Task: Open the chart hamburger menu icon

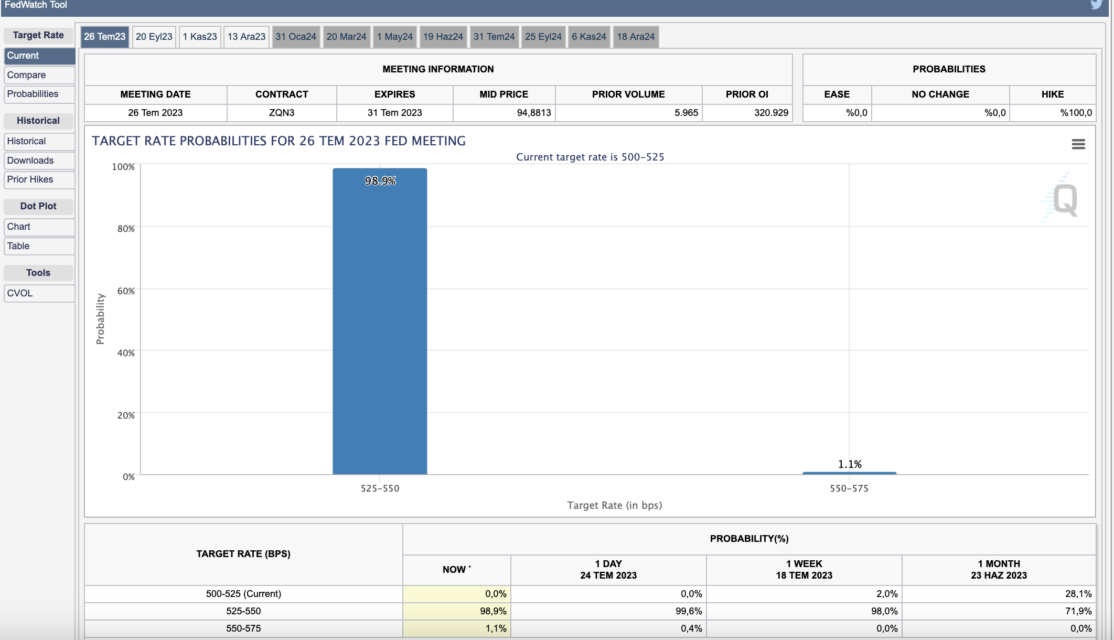Action: [1078, 144]
